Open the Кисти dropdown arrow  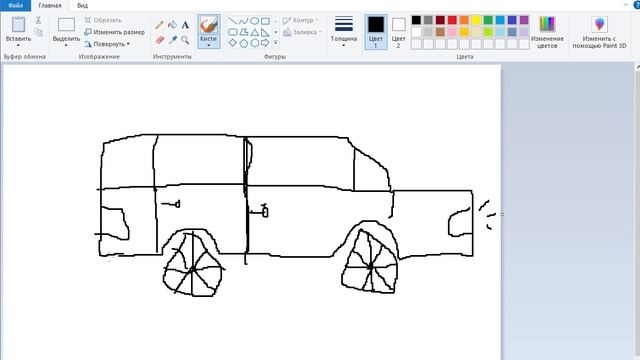[x=209, y=45]
